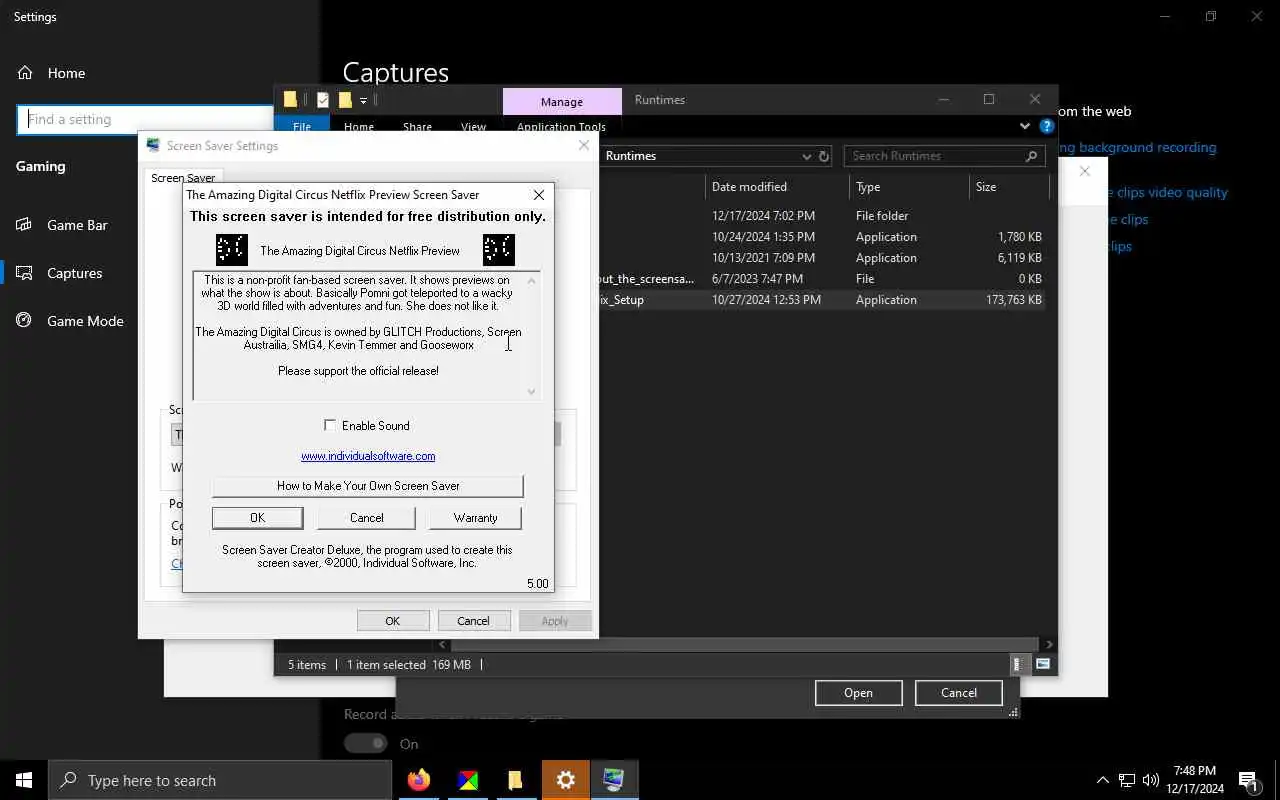Screen dimensions: 1280x800
Task: Switch to the Explorer Share tab
Action: [417, 127]
